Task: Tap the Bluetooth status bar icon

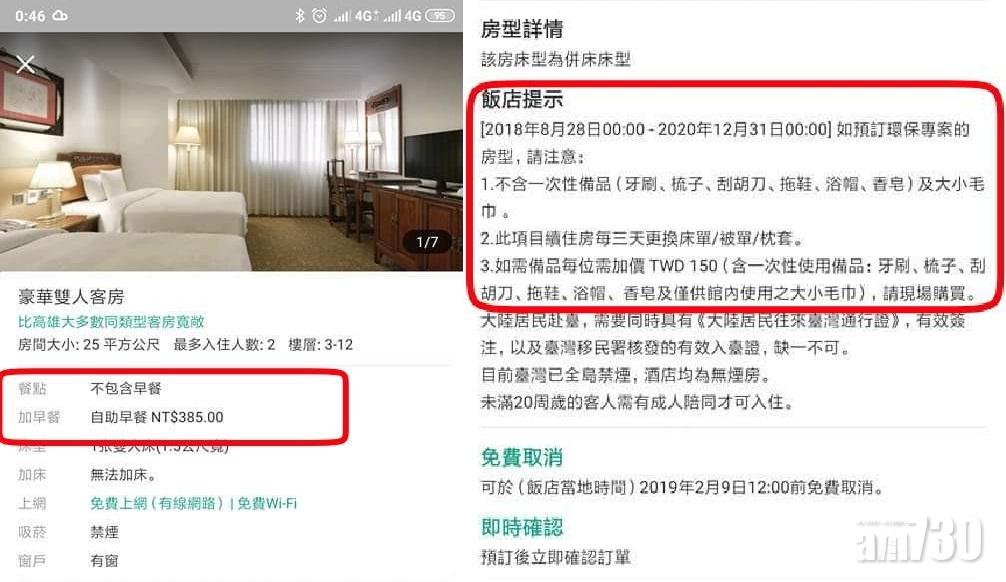Action: 300,15
